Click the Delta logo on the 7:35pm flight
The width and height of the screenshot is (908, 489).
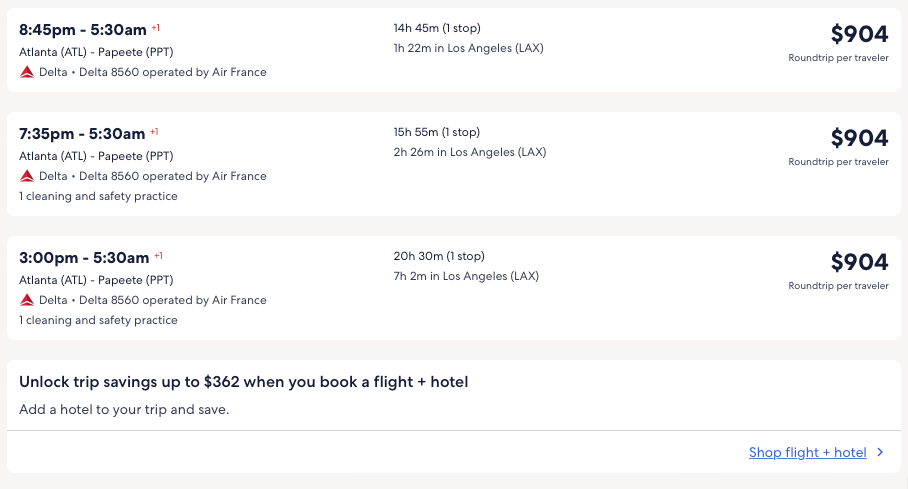coord(27,176)
